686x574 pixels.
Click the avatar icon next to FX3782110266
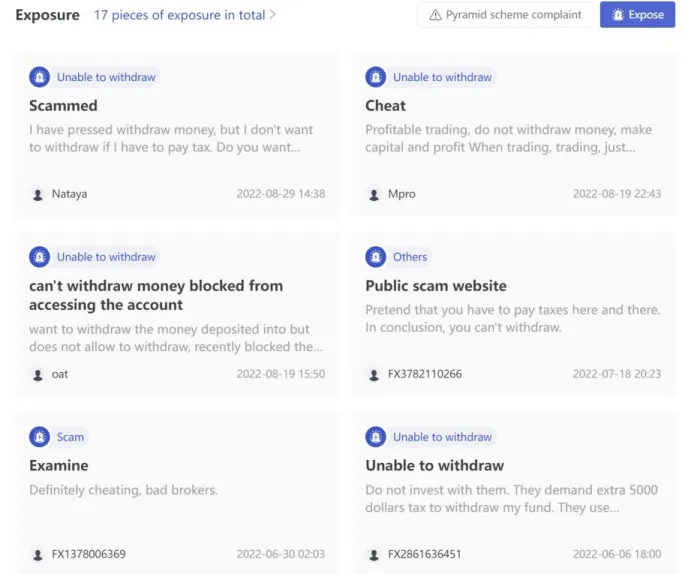[x=374, y=374]
